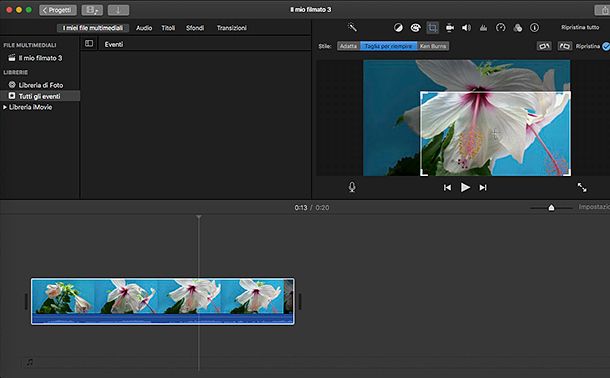Switch to I miei file multimediali tab
The width and height of the screenshot is (610, 378).
93,28
